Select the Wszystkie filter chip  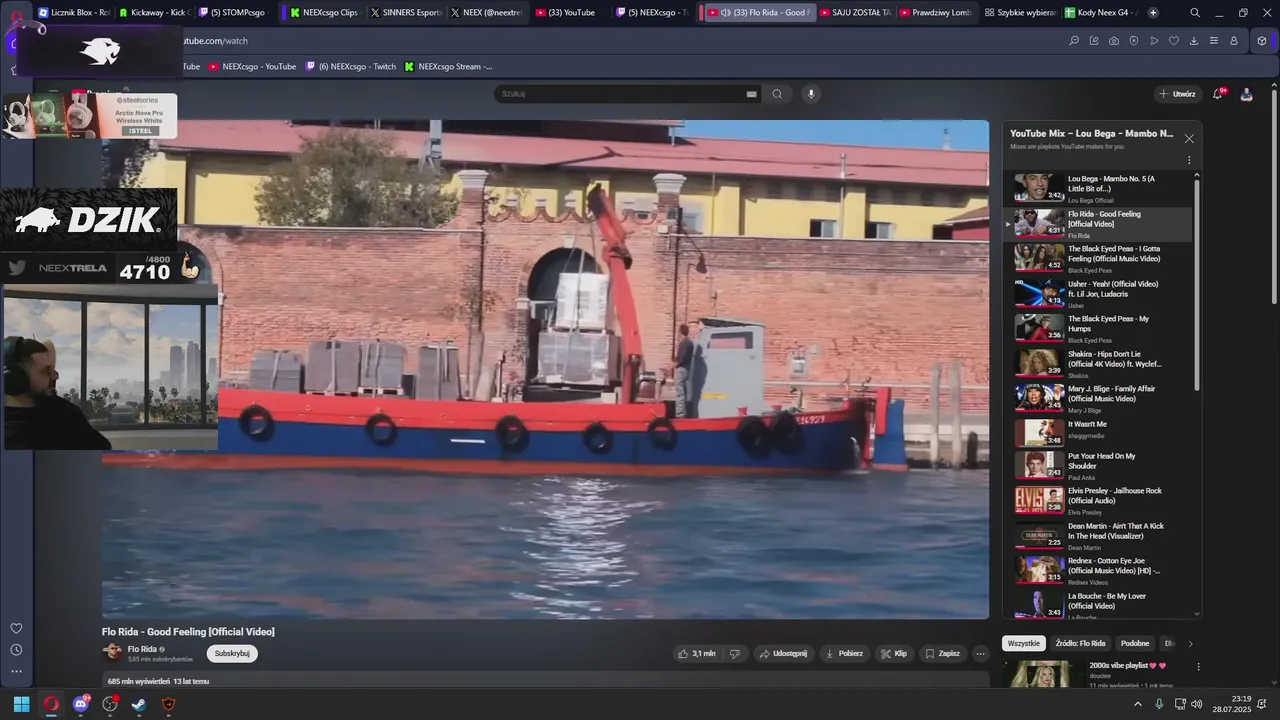[1024, 643]
